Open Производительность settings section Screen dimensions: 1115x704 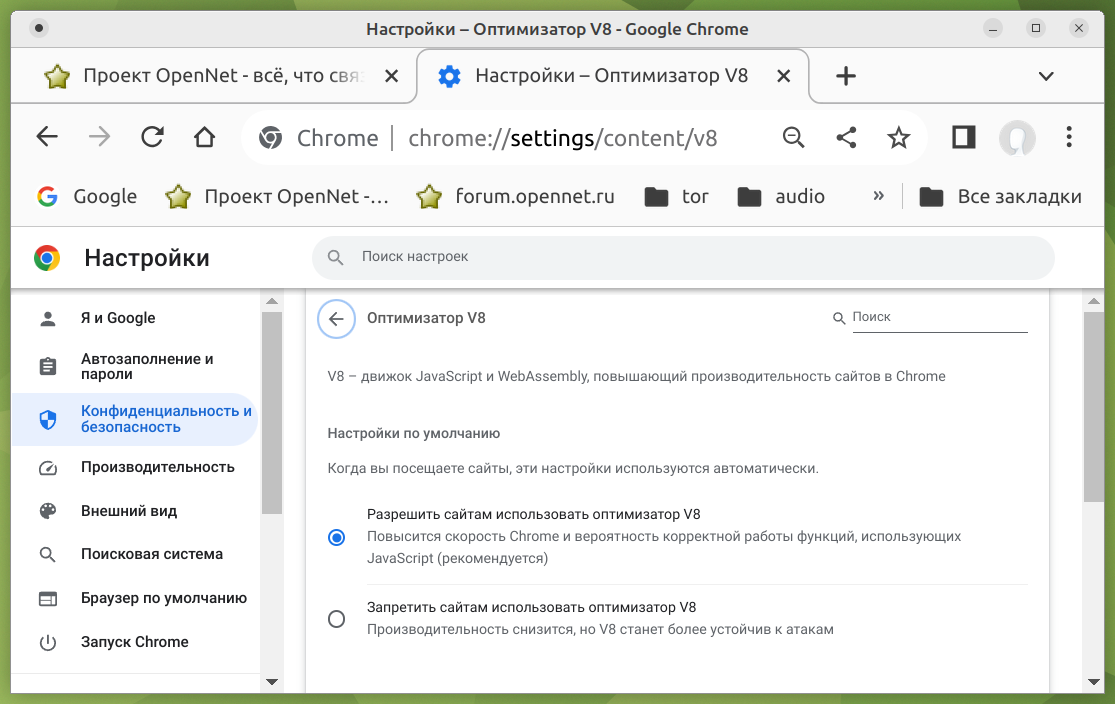157,467
